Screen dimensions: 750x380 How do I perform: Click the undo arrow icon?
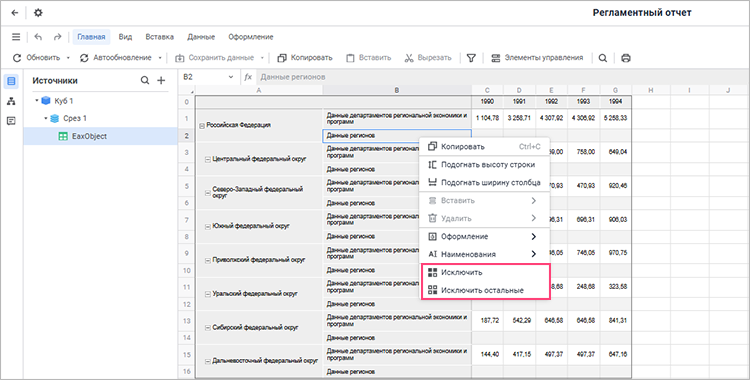click(x=38, y=37)
